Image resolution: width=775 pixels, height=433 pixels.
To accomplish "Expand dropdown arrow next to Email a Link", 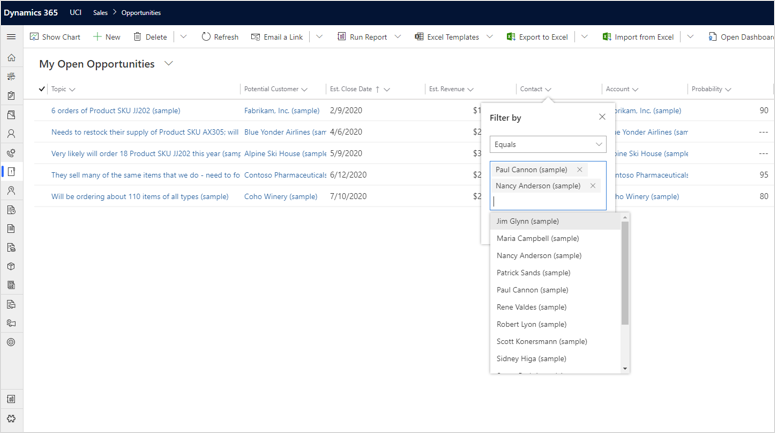I will (319, 37).
